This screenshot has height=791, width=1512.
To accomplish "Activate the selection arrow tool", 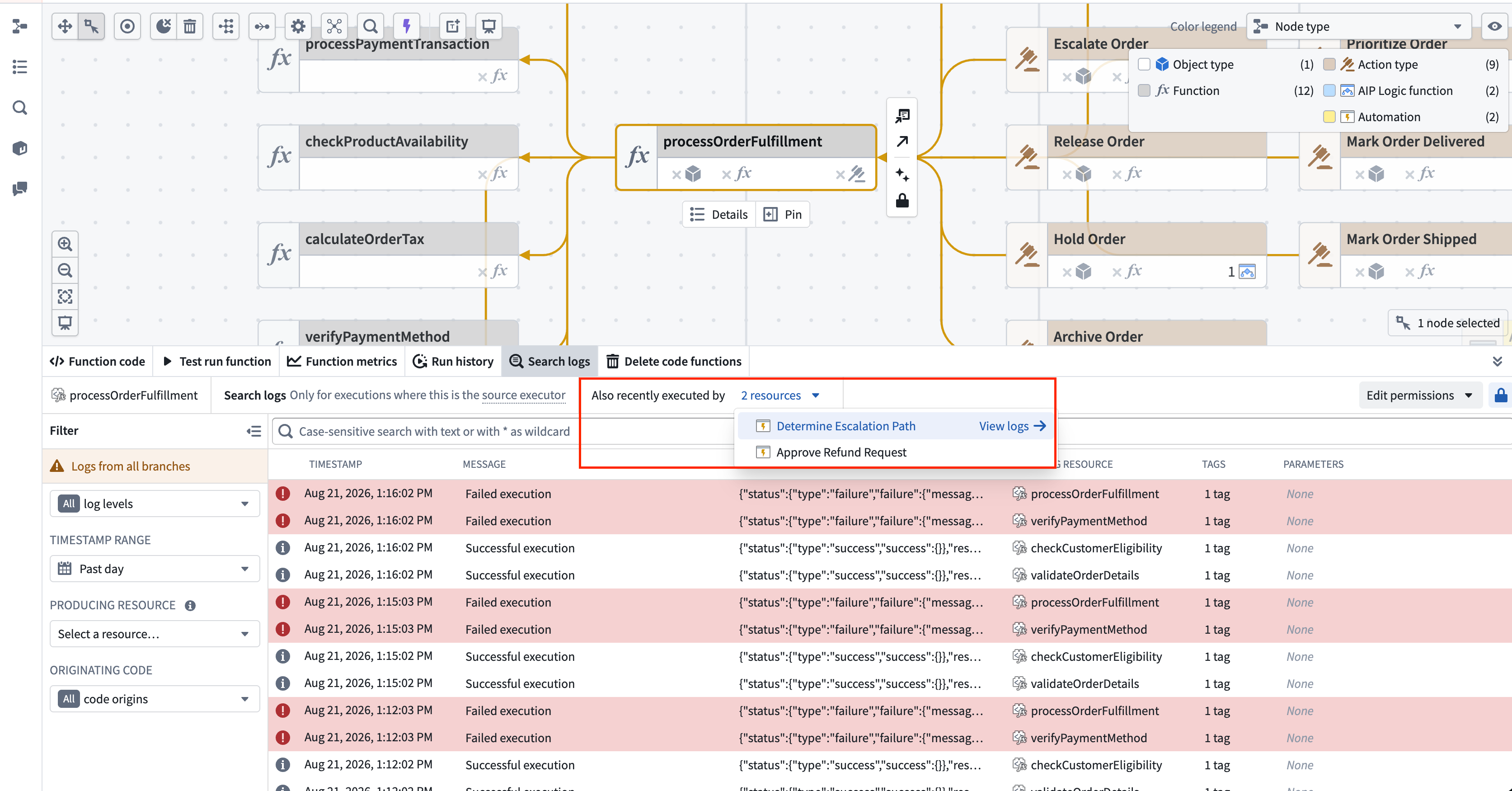I will pos(92,26).
